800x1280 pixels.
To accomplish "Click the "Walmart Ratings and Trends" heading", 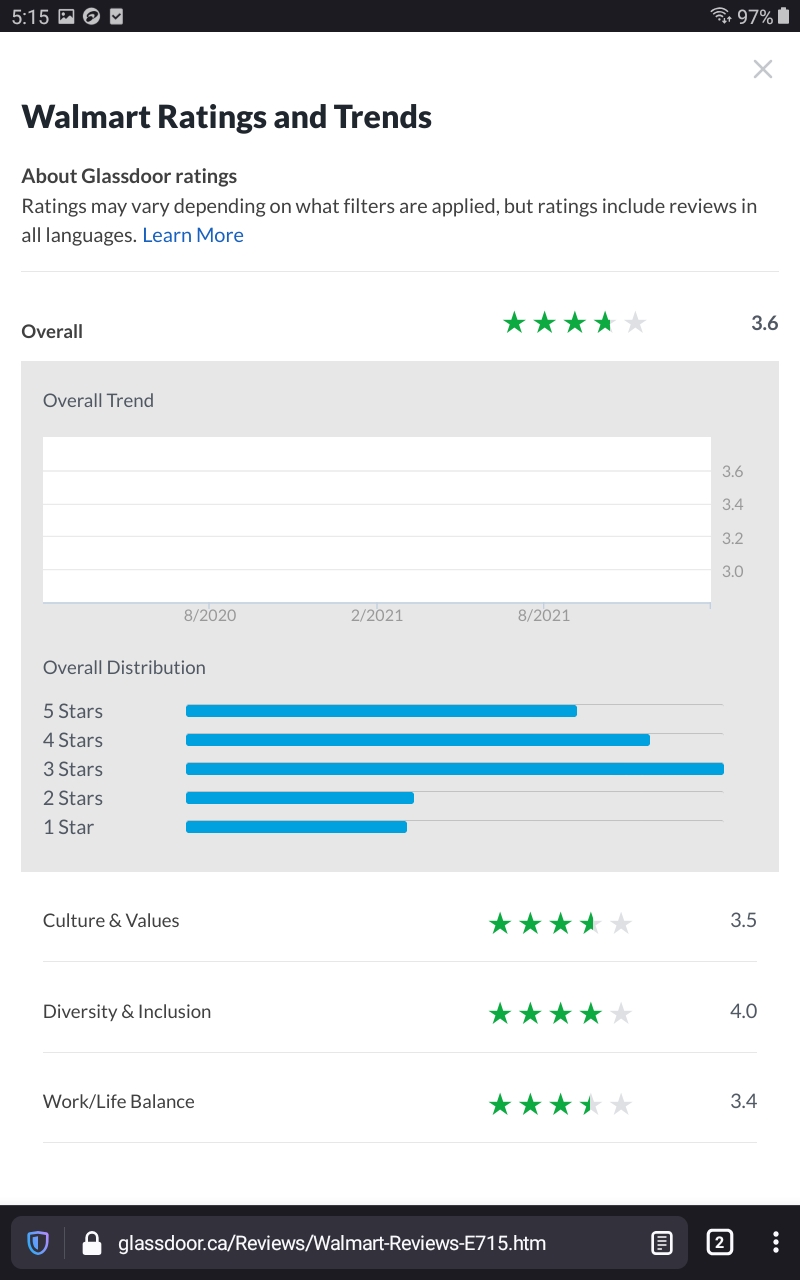I will [227, 117].
